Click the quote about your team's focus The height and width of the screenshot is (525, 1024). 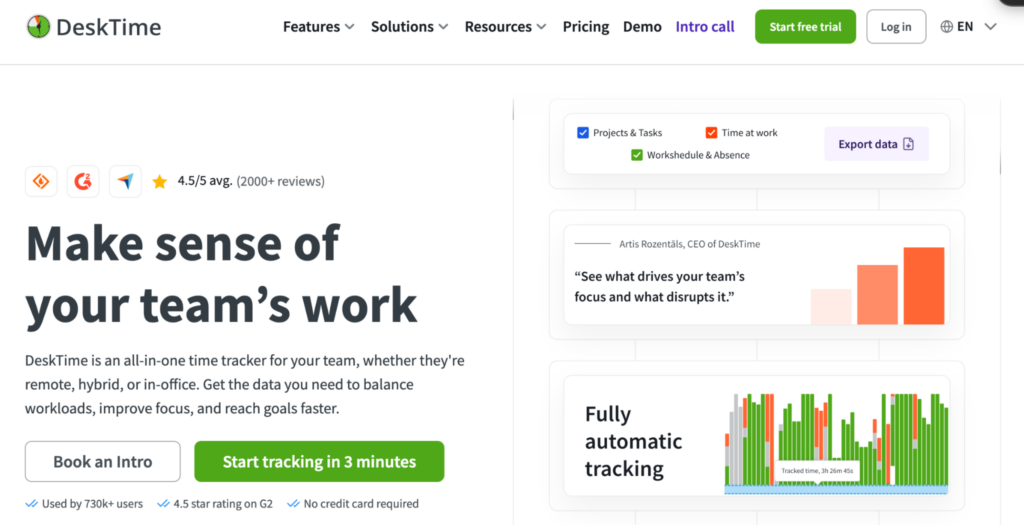coord(660,287)
